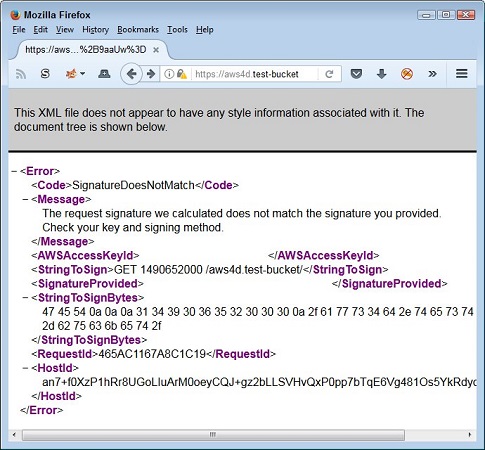The width and height of the screenshot is (485, 450).
Task: Minimize the Firefox window
Action: [426, 15]
